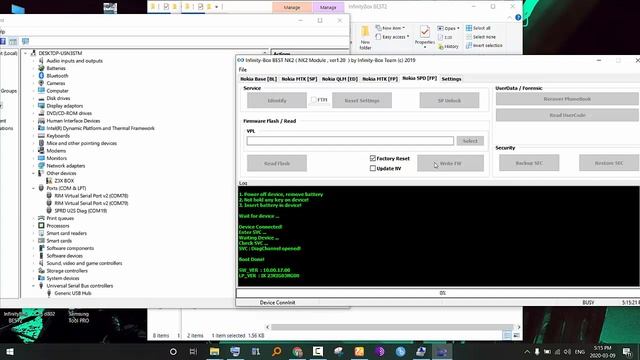Viewport: 640px width, 360px height.
Task: Click the Read Flash button
Action: [x=277, y=163]
